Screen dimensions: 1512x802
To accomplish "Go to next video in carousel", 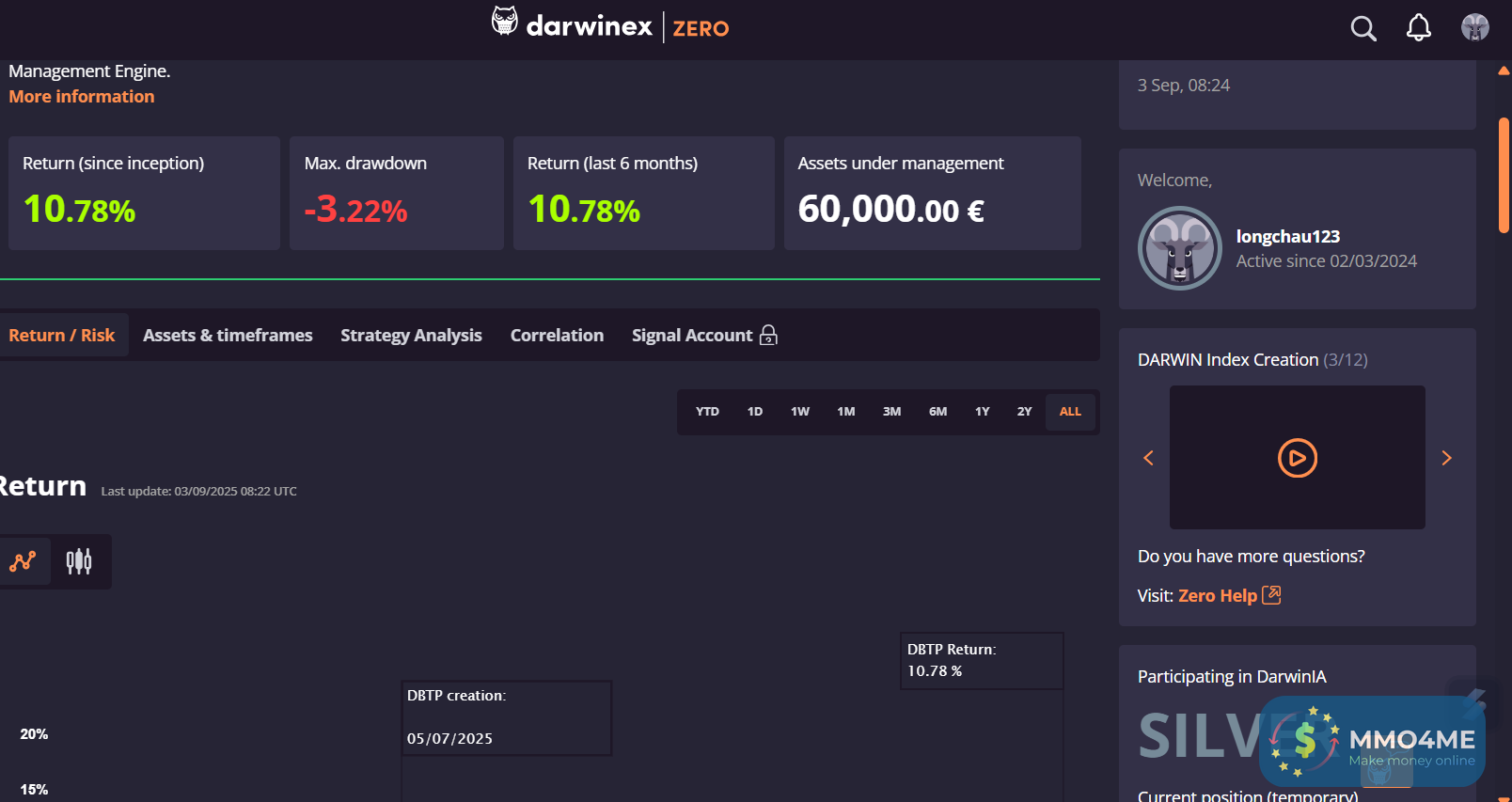I will (x=1447, y=458).
